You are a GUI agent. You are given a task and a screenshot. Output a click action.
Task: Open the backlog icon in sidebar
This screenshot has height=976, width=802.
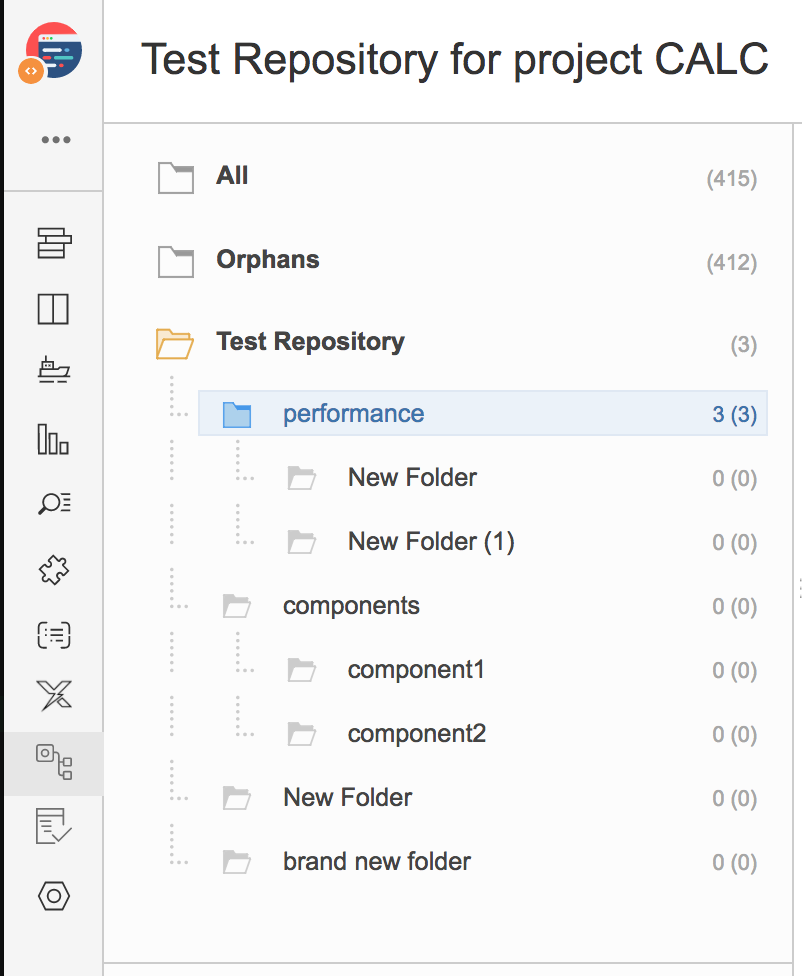pos(54,243)
